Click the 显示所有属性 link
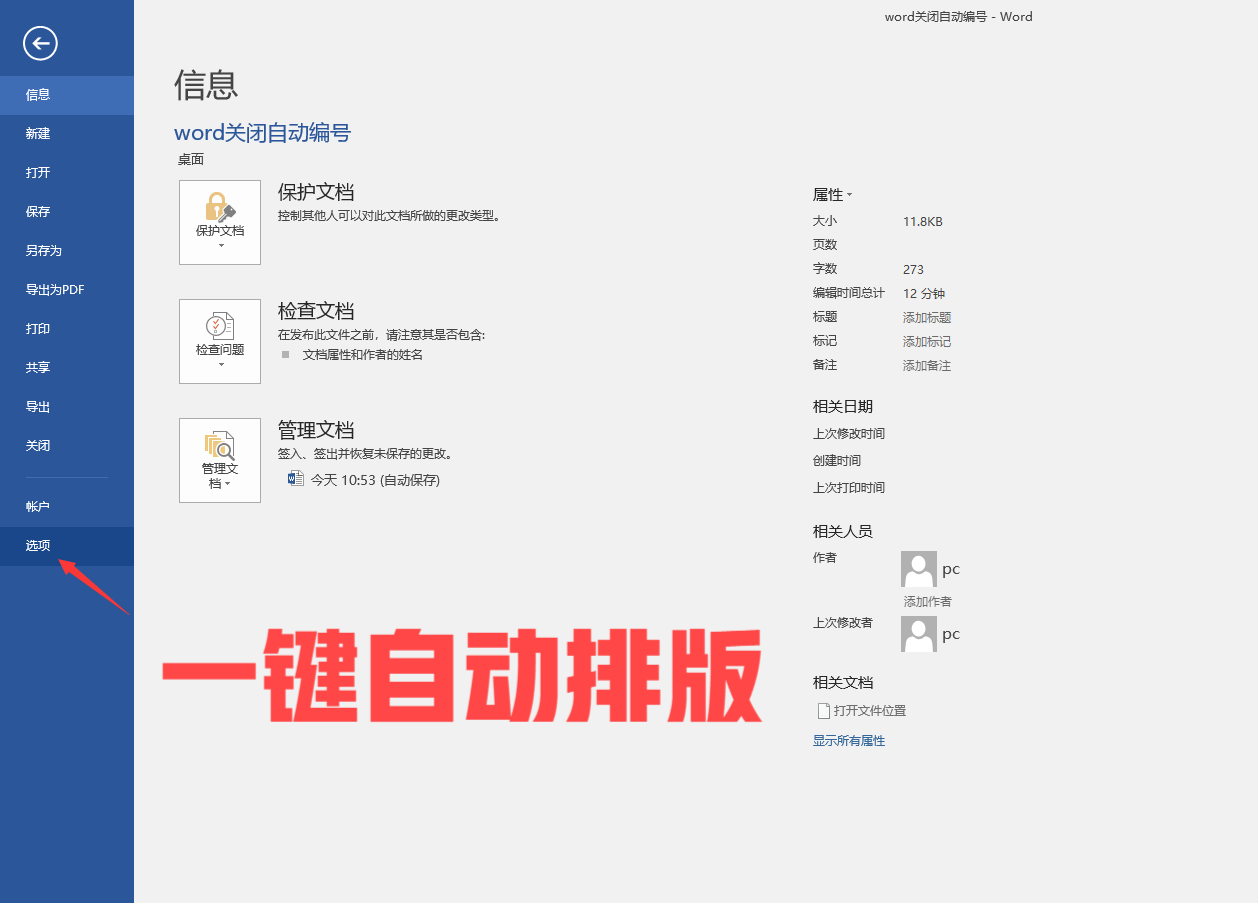The width and height of the screenshot is (1258, 903). click(x=848, y=741)
